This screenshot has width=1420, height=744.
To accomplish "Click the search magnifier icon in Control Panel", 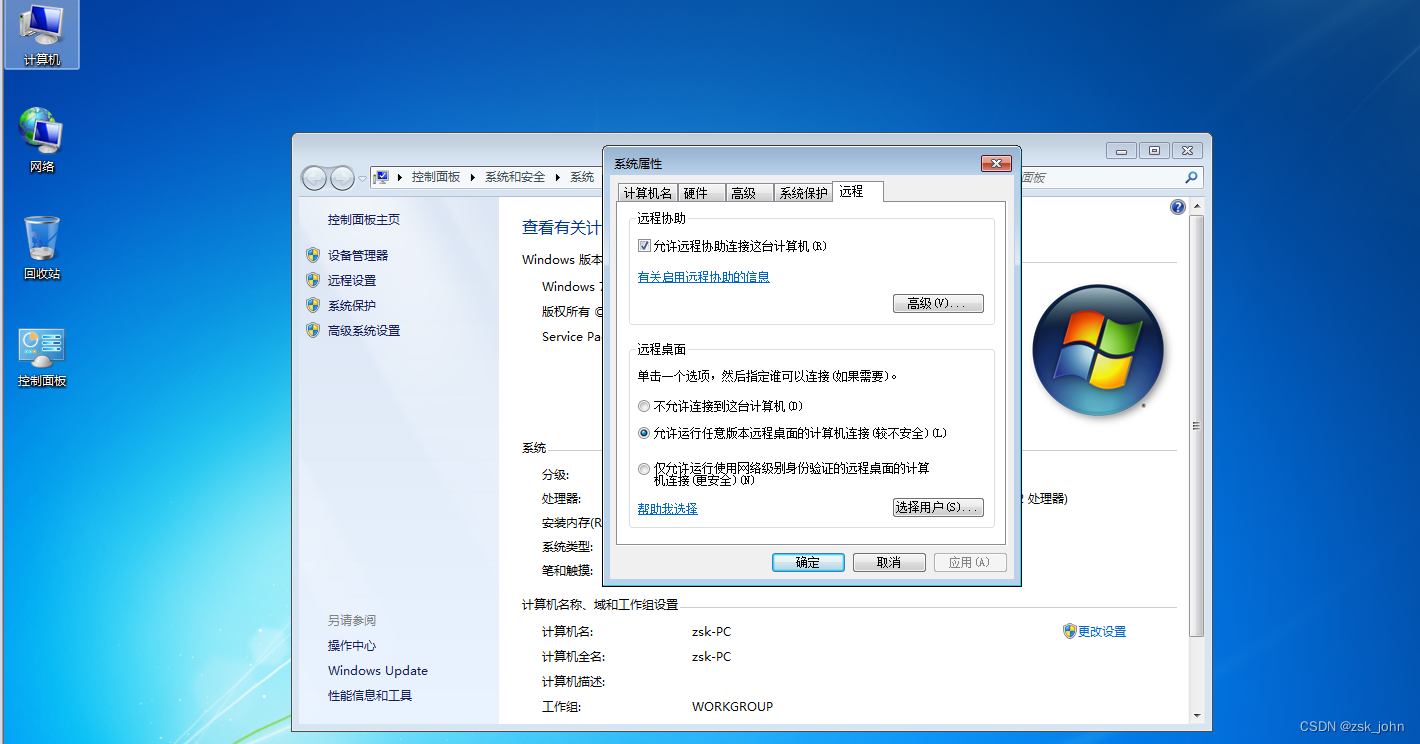I will pos(1190,177).
